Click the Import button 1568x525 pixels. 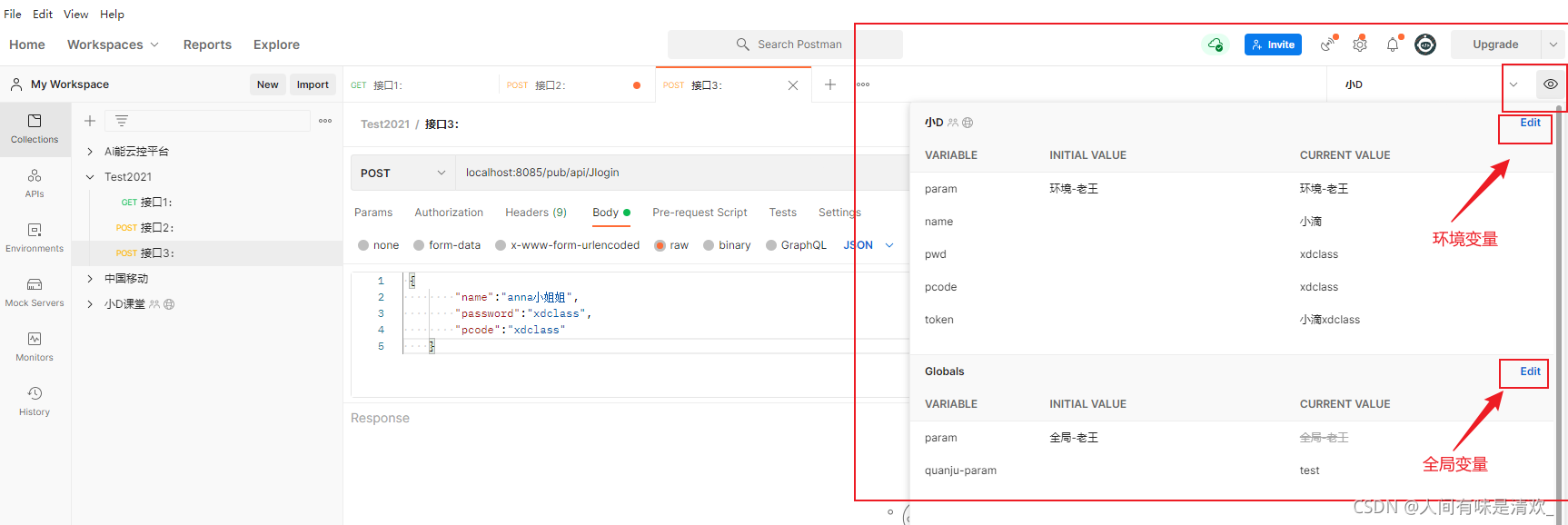(313, 84)
